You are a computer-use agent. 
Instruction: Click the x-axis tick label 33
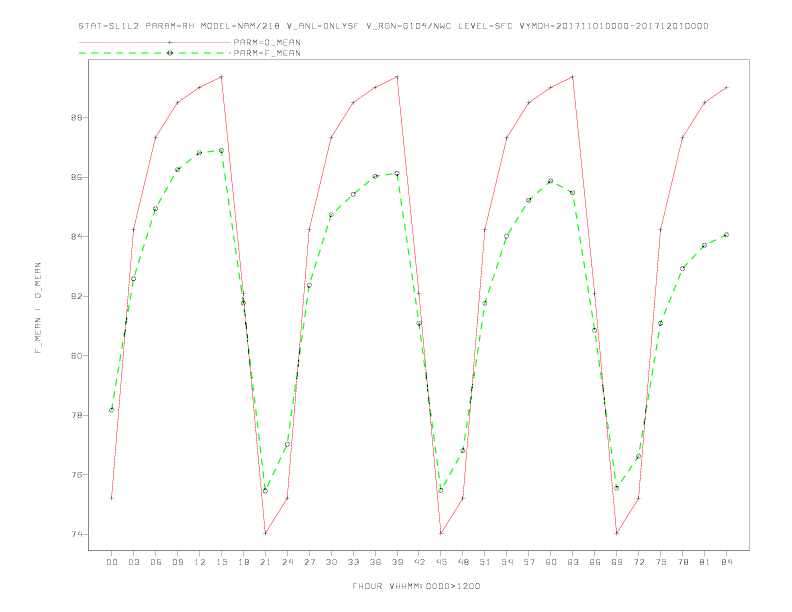pyautogui.click(x=353, y=562)
